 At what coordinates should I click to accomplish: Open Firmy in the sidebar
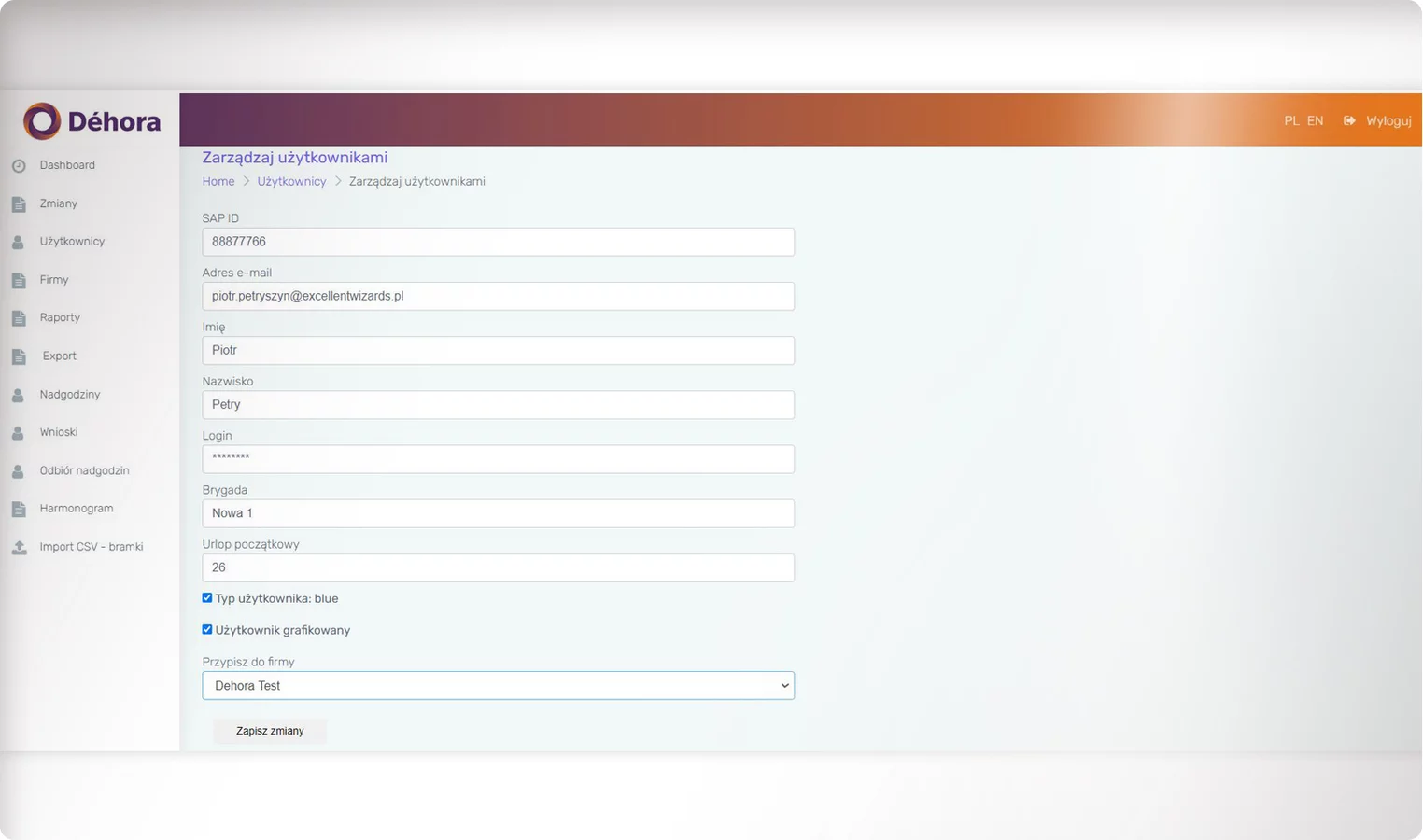(x=54, y=280)
